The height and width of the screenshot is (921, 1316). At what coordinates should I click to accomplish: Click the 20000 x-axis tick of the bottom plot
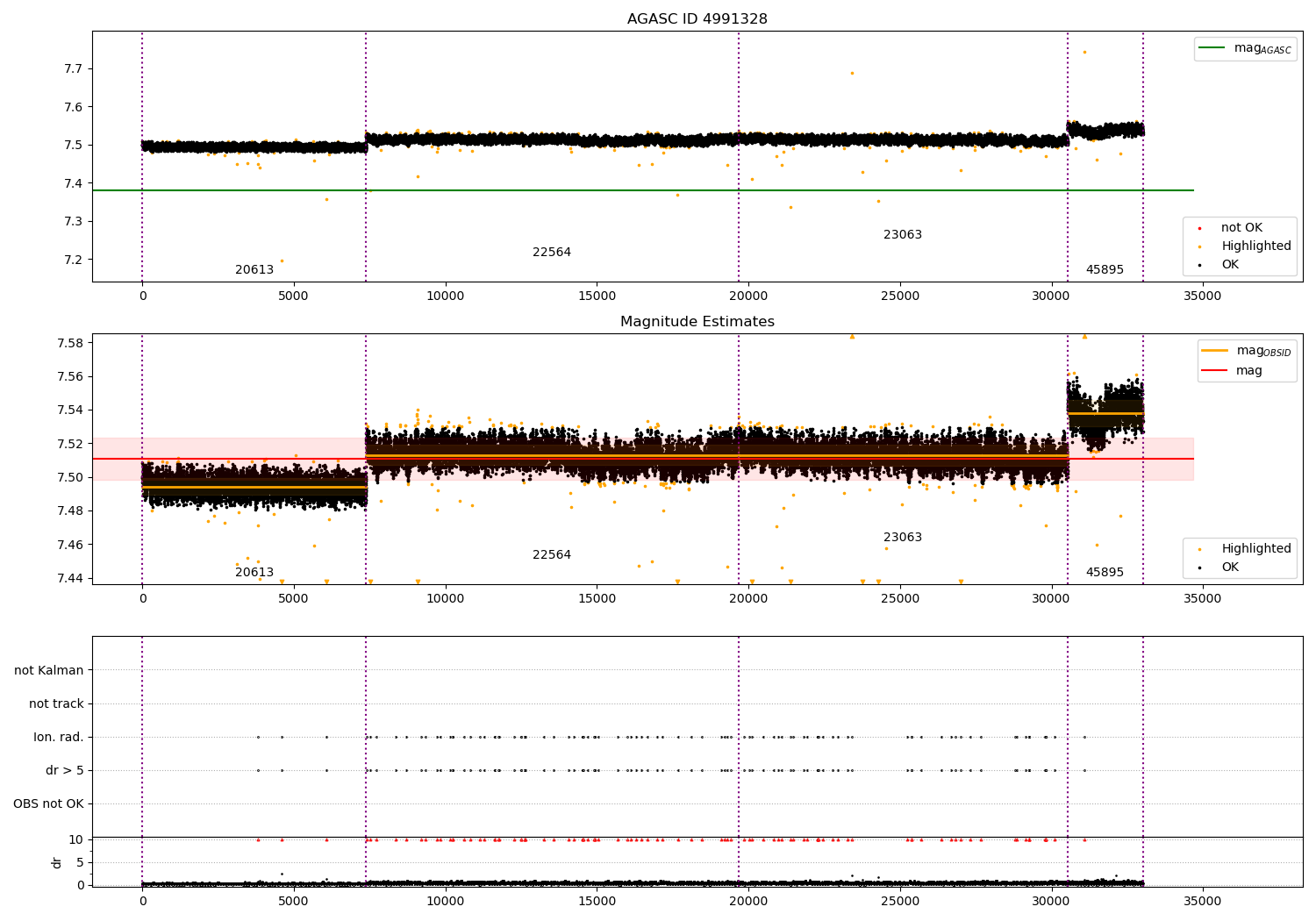tap(747, 901)
